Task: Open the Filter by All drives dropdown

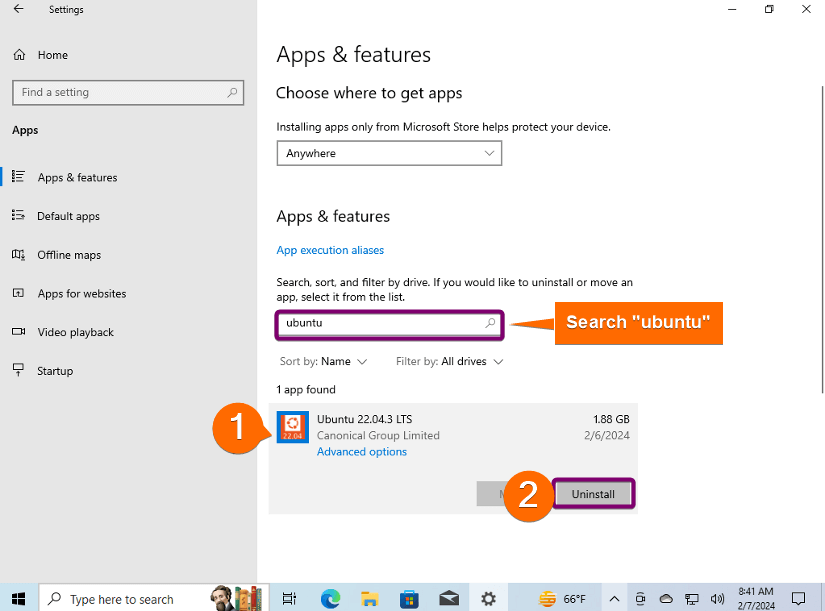Action: (450, 362)
